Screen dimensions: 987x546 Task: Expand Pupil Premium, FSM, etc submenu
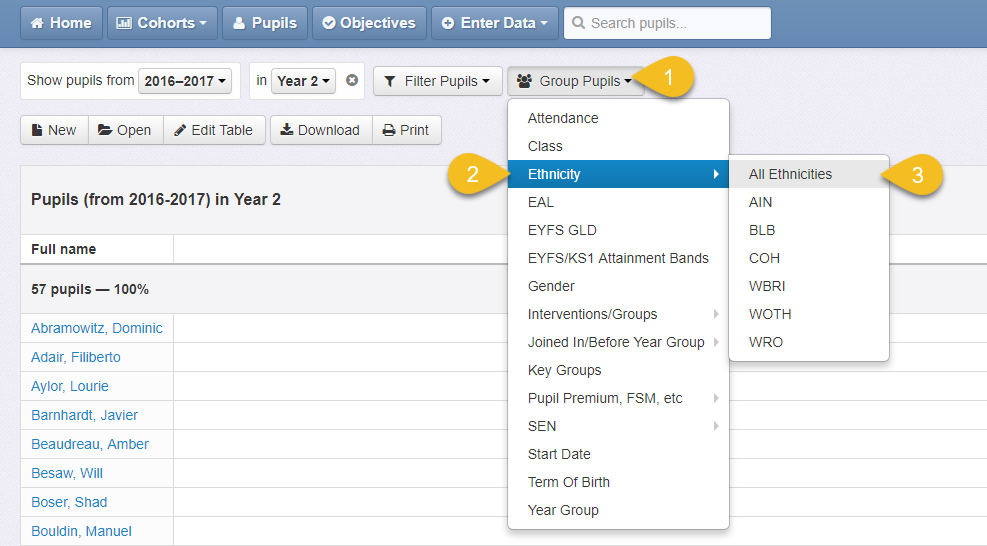pyautogui.click(x=618, y=399)
